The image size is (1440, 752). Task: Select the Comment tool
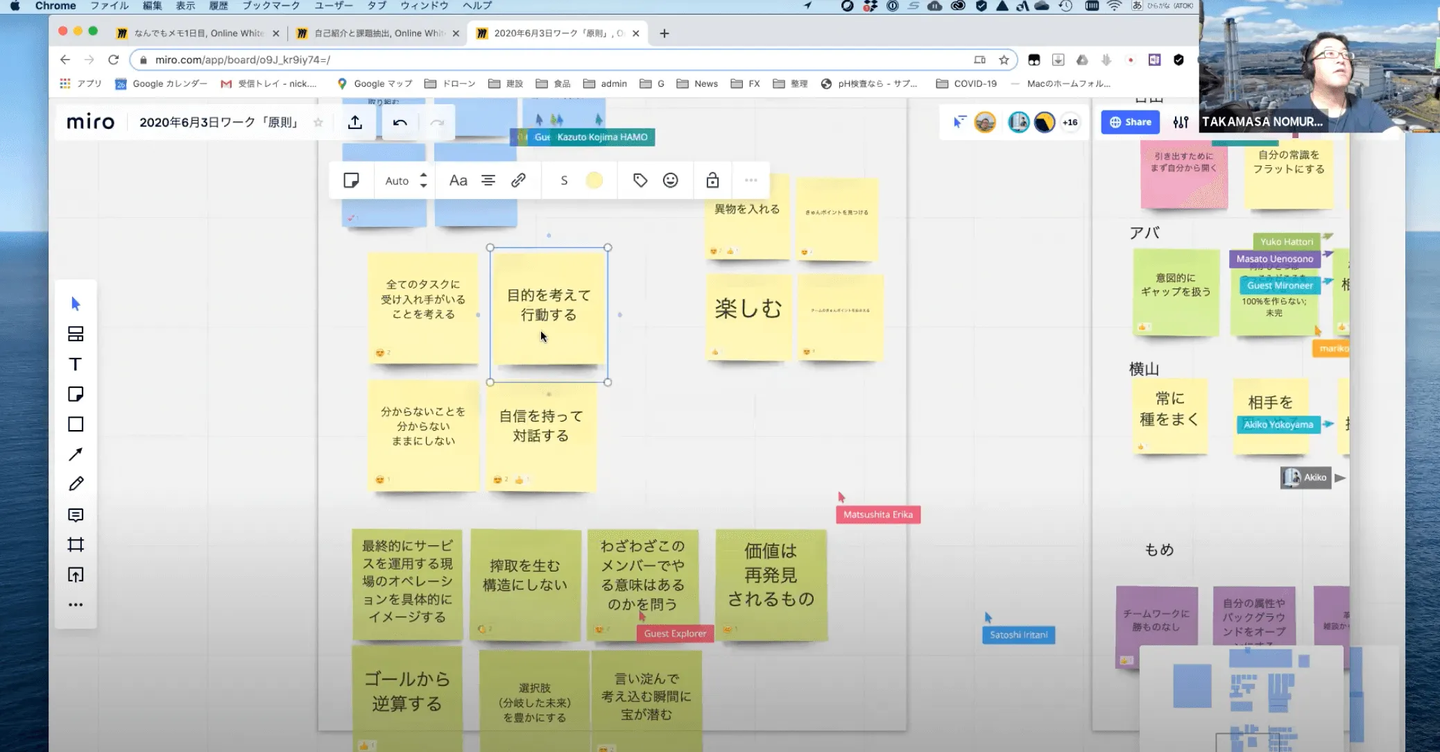(x=75, y=515)
